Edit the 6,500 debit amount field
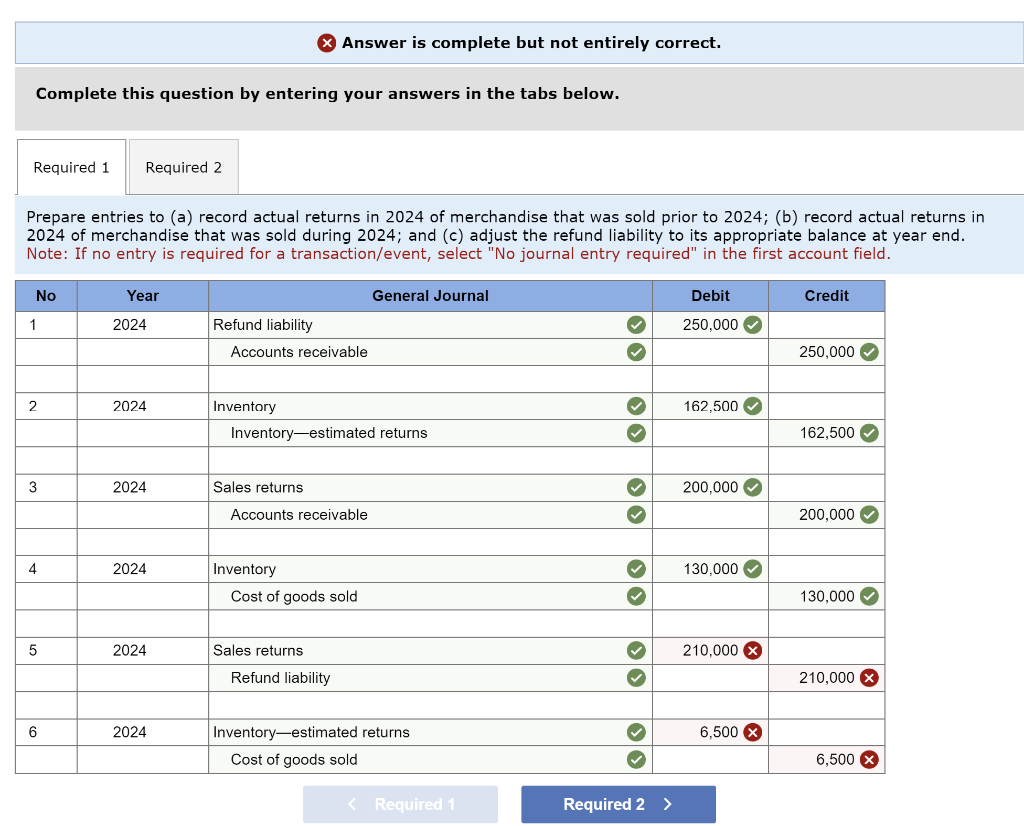 [710, 732]
